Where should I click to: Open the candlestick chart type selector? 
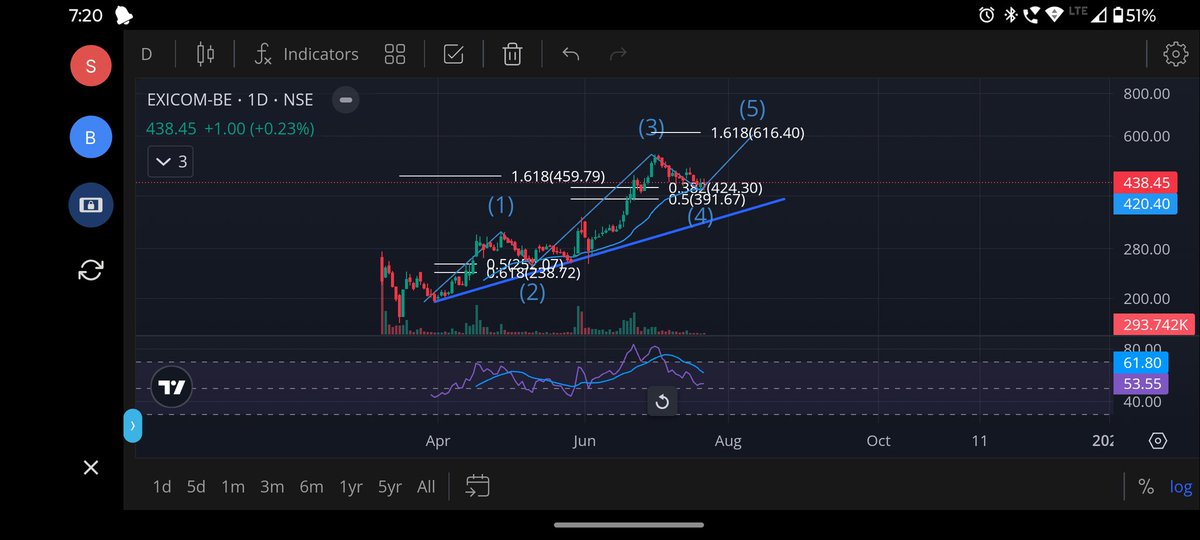[x=206, y=54]
